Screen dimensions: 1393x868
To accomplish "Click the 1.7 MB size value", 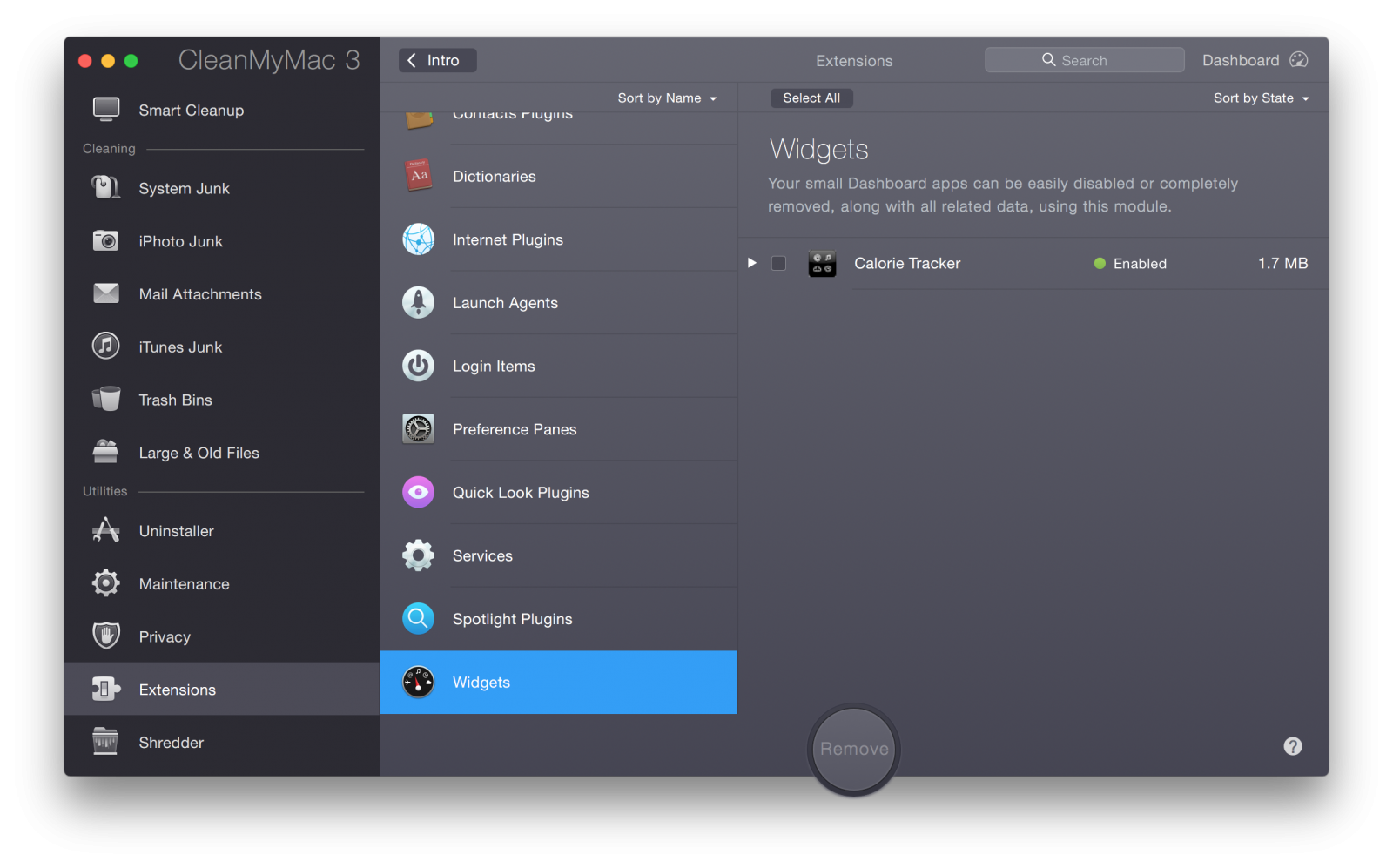I will [1282, 263].
